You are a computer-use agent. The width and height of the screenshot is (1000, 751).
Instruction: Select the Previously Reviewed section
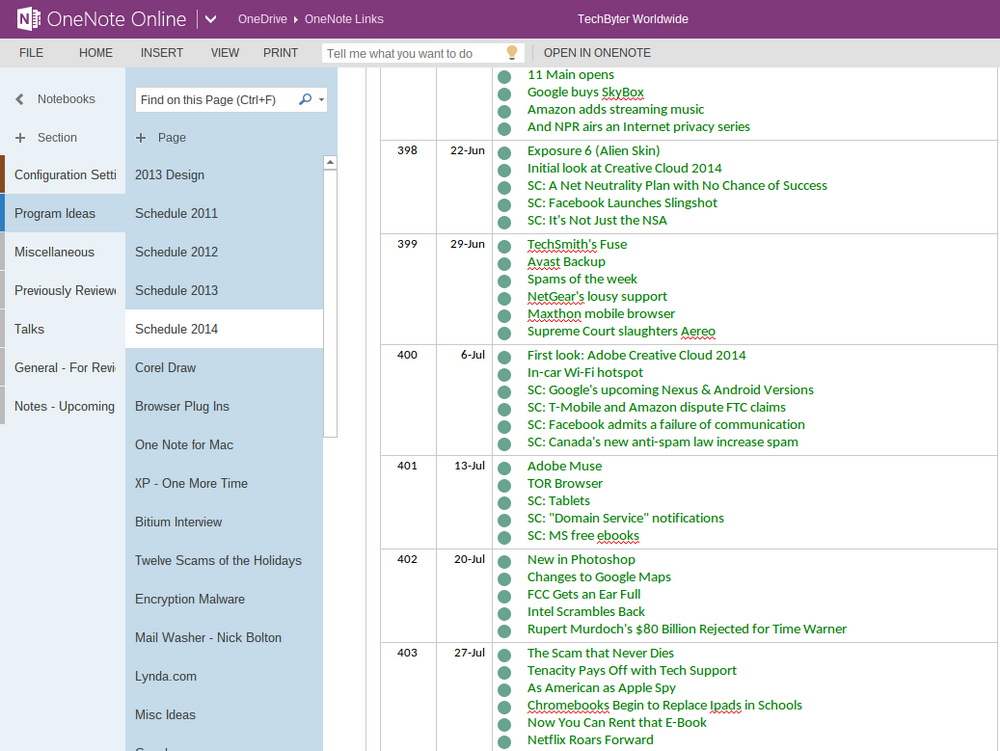62,291
